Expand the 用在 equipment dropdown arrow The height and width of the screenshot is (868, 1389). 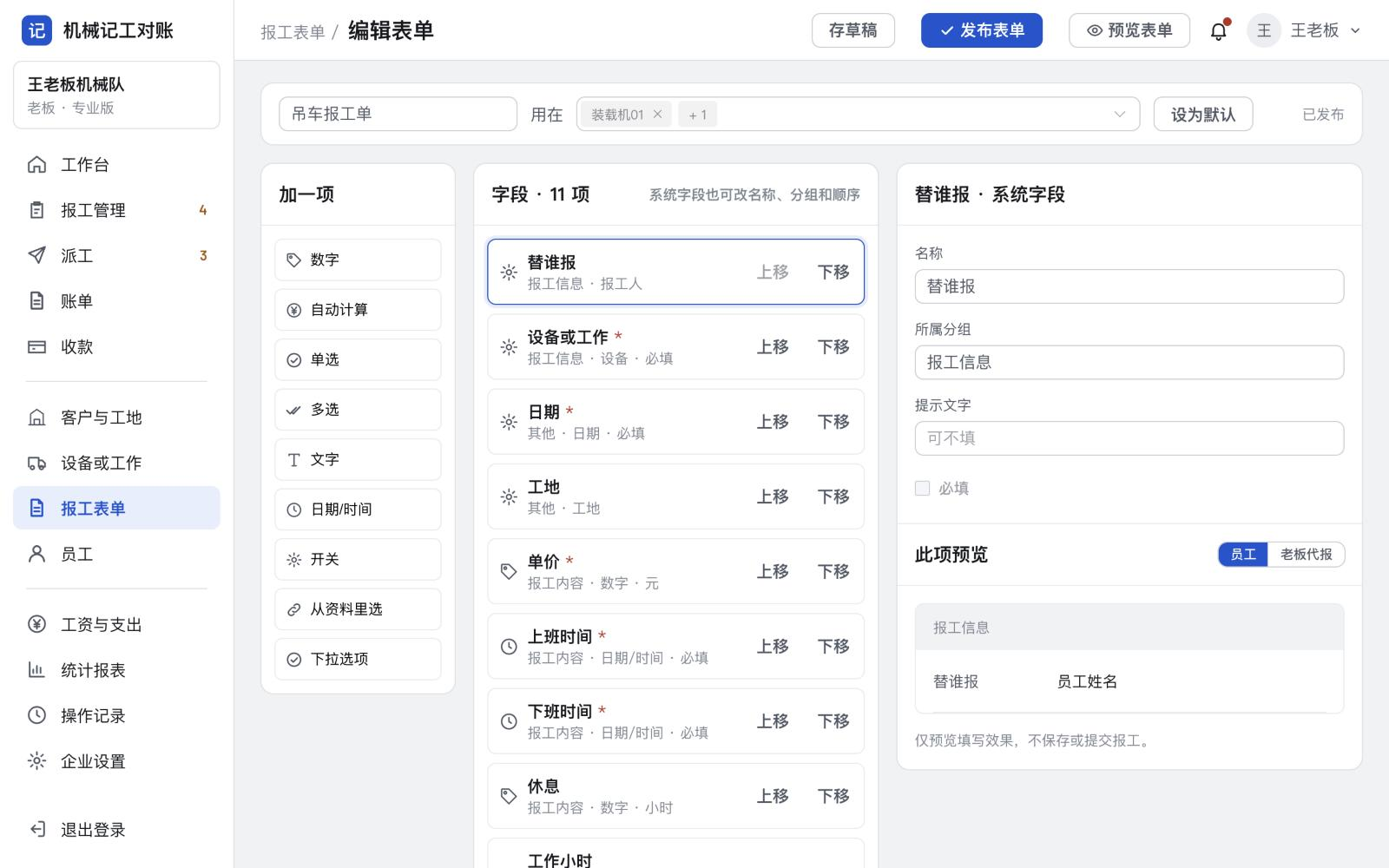(x=1119, y=114)
